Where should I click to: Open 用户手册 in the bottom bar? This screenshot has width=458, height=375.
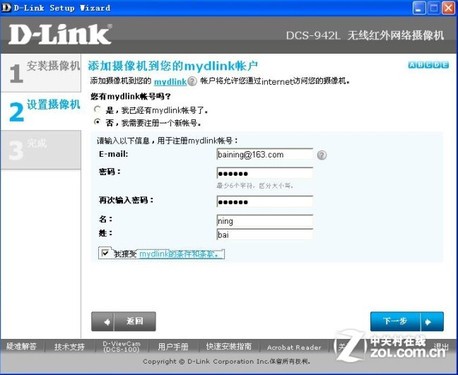(x=173, y=347)
